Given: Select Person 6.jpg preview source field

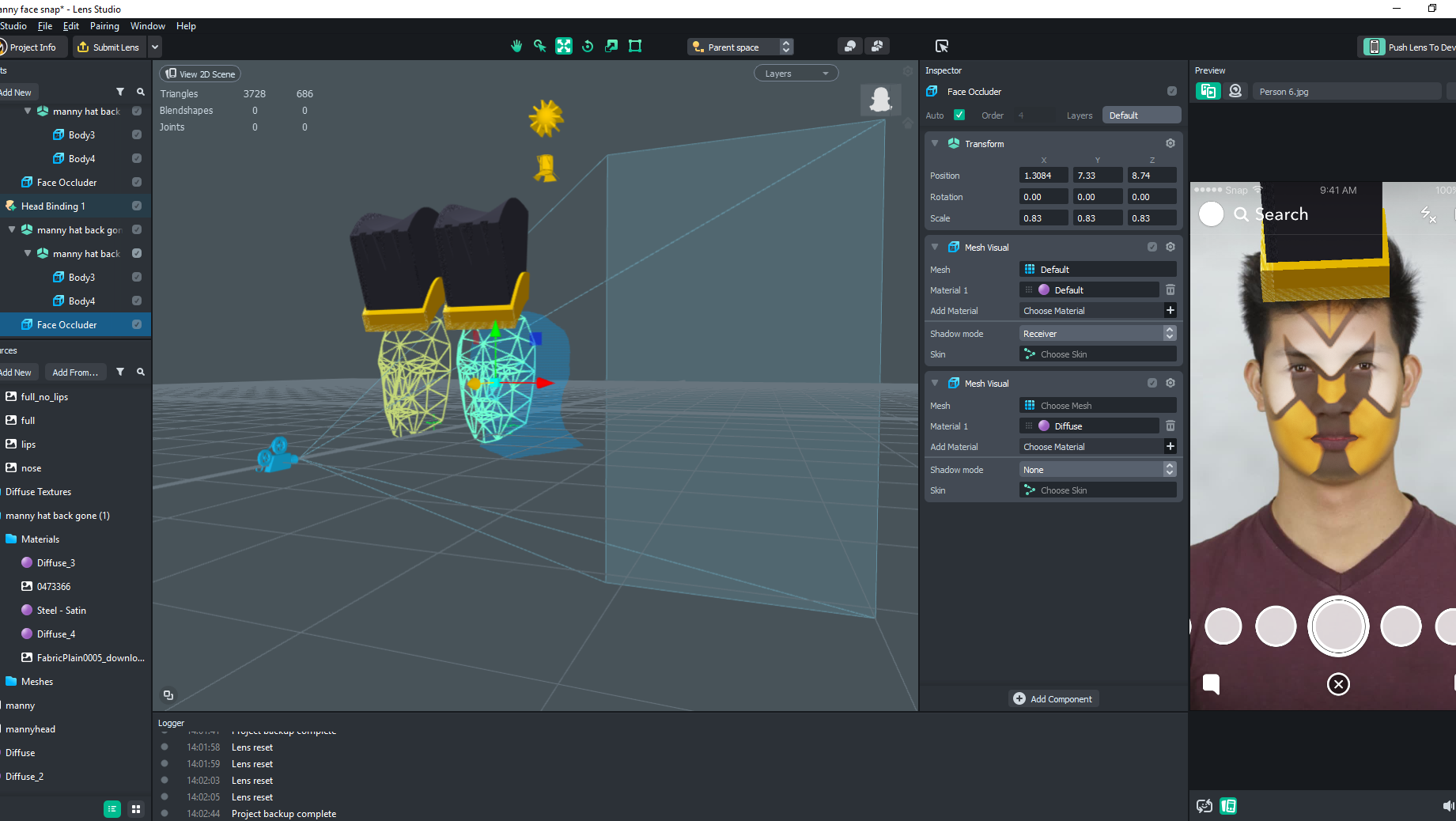Looking at the screenshot, I should pos(1348,92).
